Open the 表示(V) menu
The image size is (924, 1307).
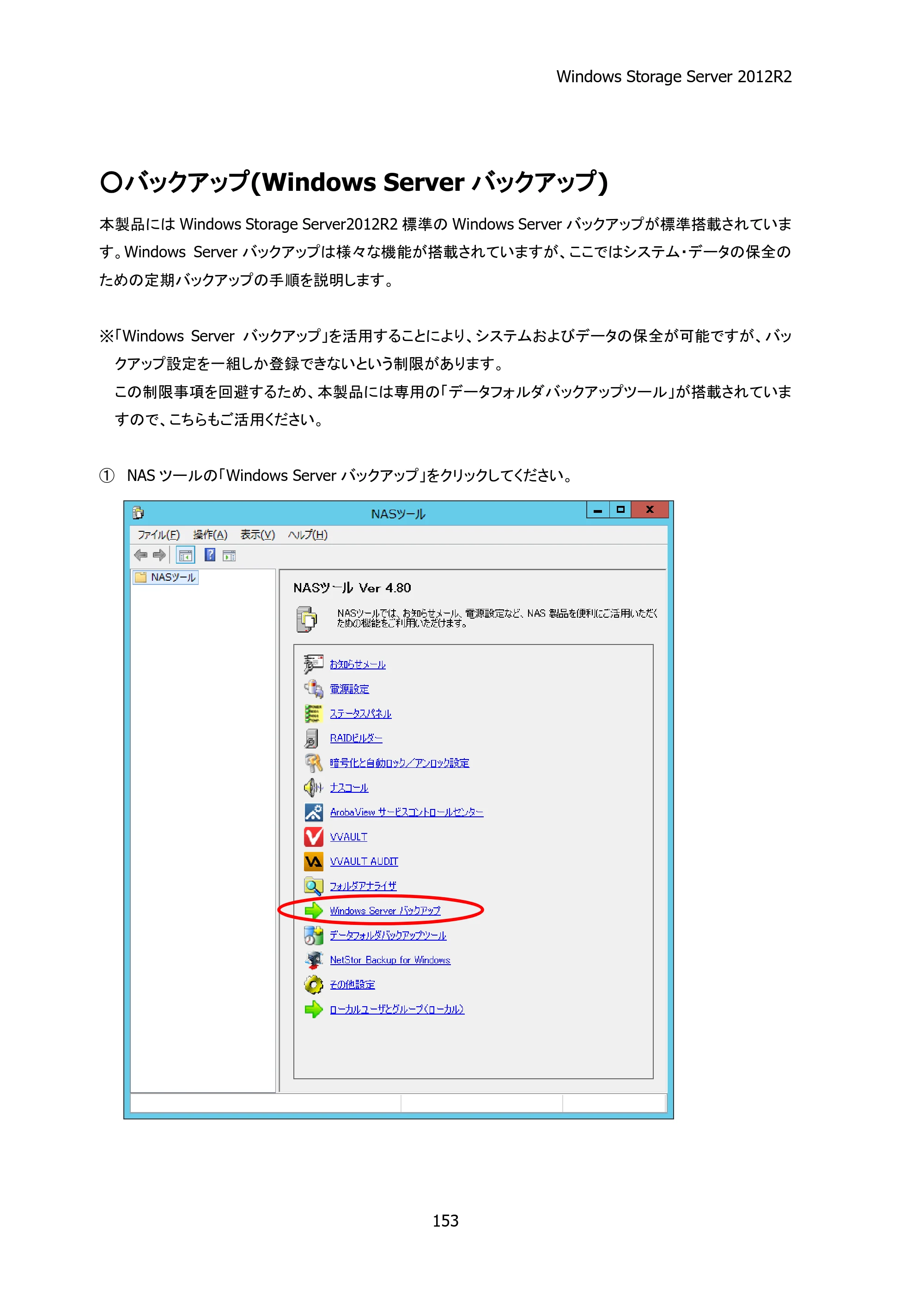click(257, 535)
